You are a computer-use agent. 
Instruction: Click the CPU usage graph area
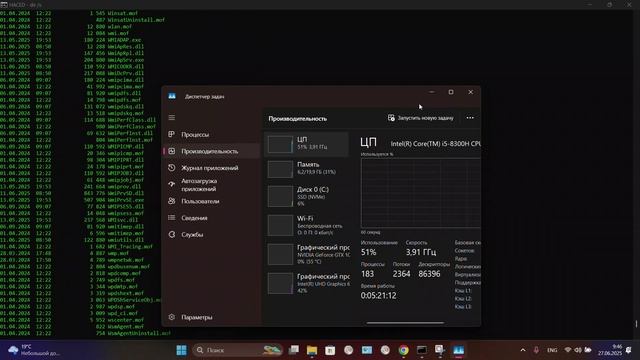tap(421, 193)
